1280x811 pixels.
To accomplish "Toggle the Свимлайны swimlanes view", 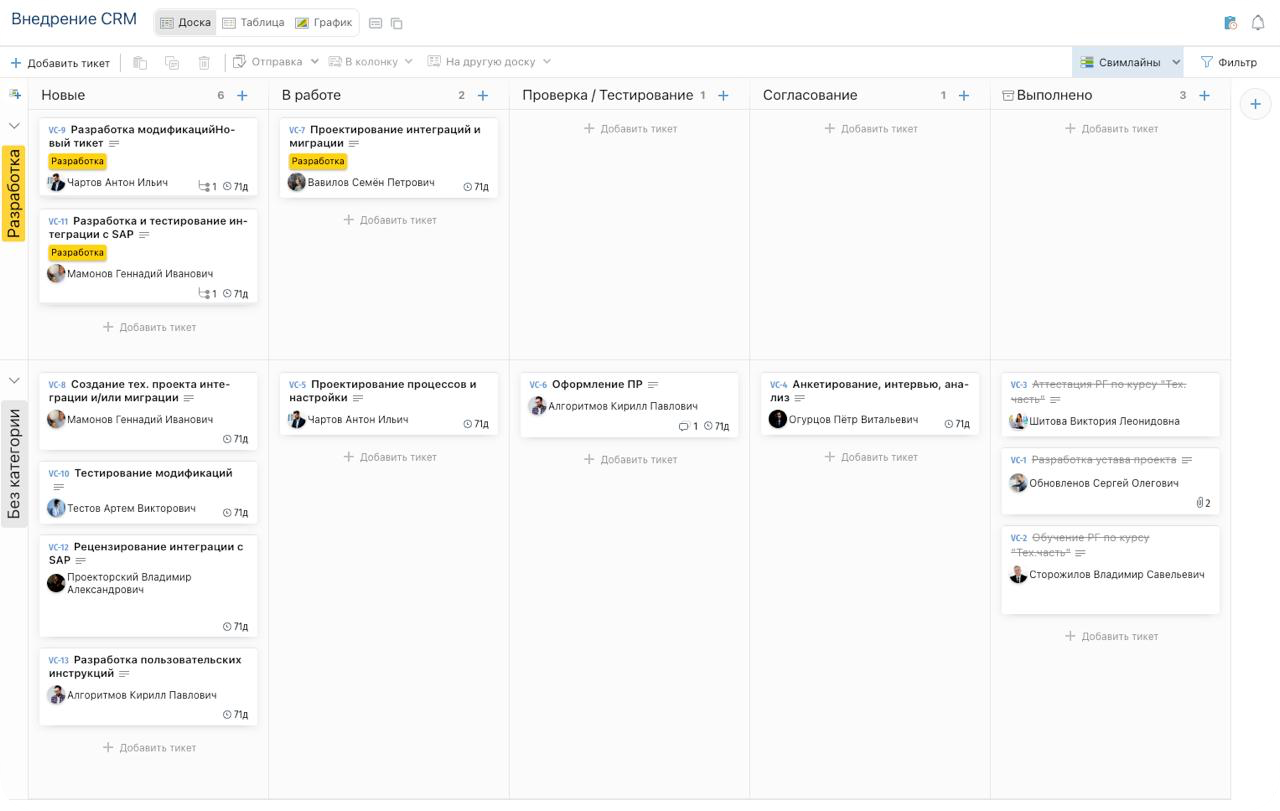I will [x=1119, y=62].
